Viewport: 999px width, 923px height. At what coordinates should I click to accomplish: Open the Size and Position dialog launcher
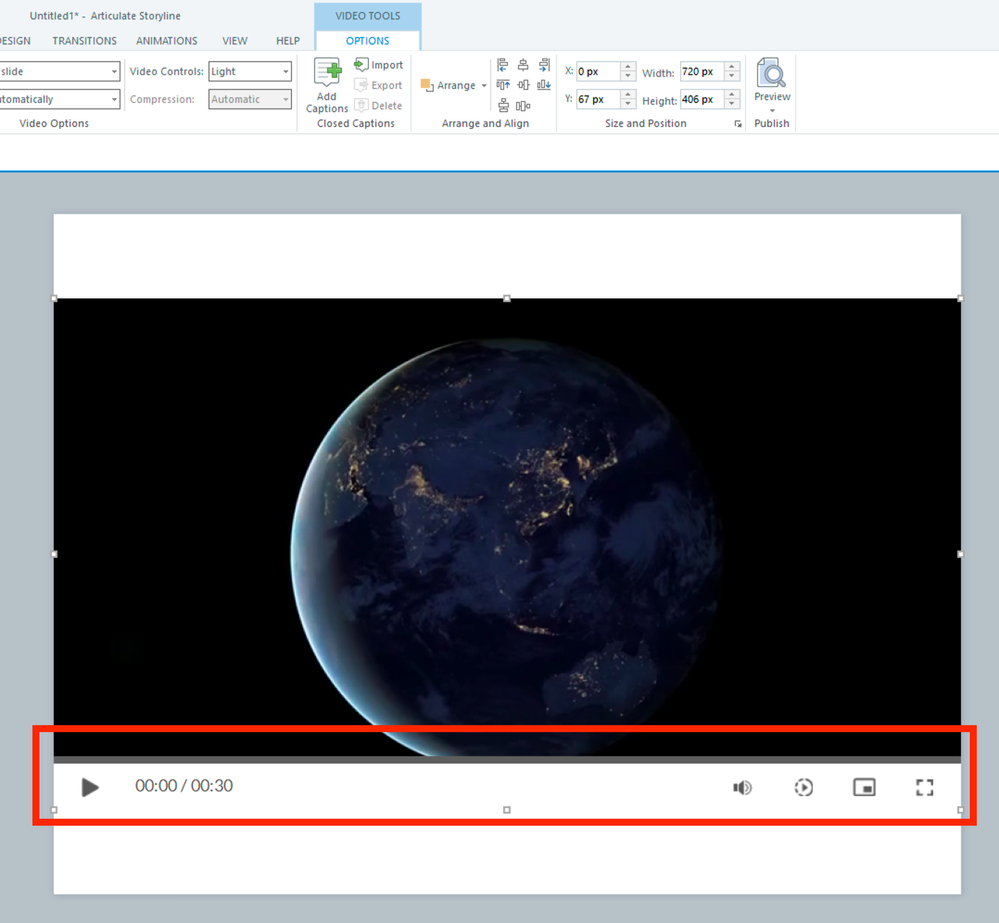pos(738,124)
